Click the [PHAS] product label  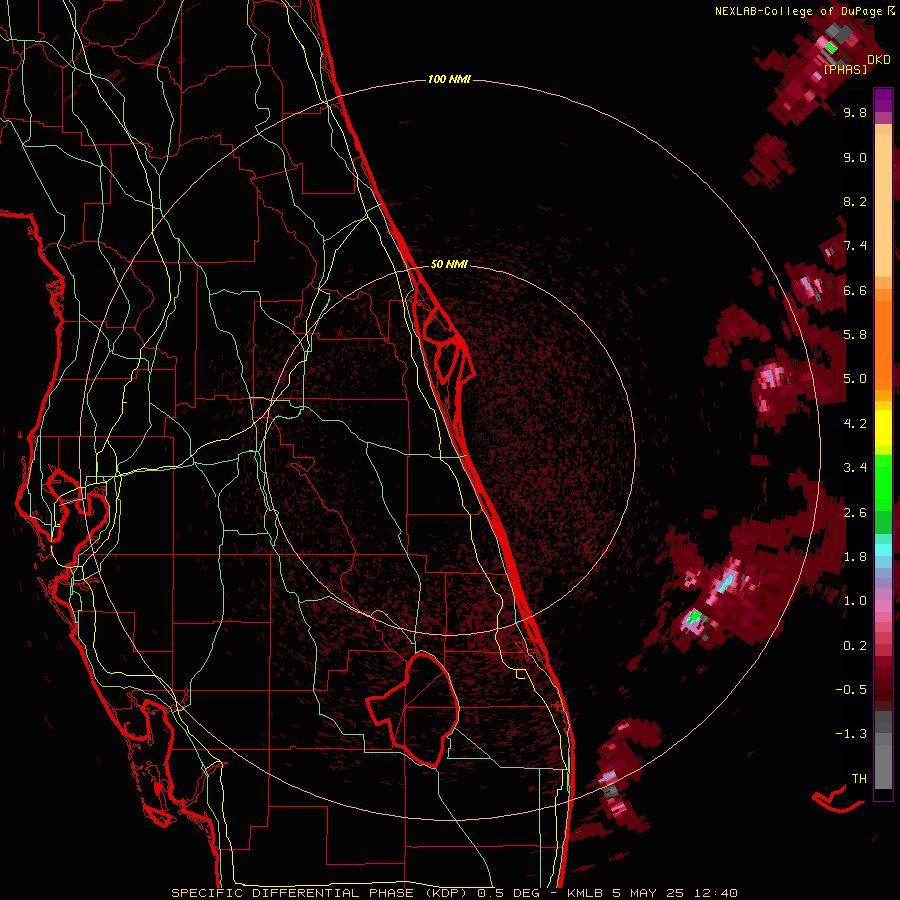click(x=845, y=70)
